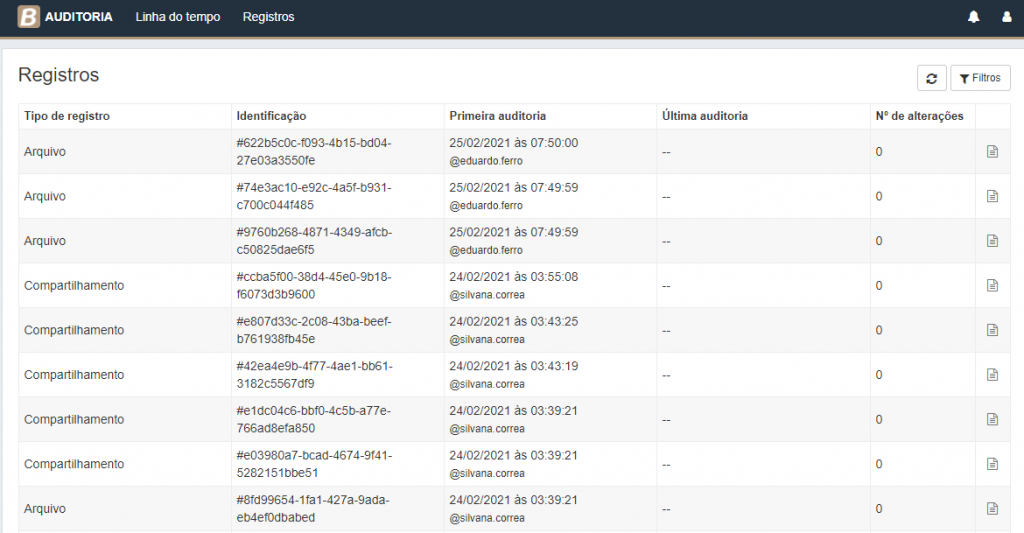Open the notifications bell
The image size is (1024, 533).
(x=974, y=17)
